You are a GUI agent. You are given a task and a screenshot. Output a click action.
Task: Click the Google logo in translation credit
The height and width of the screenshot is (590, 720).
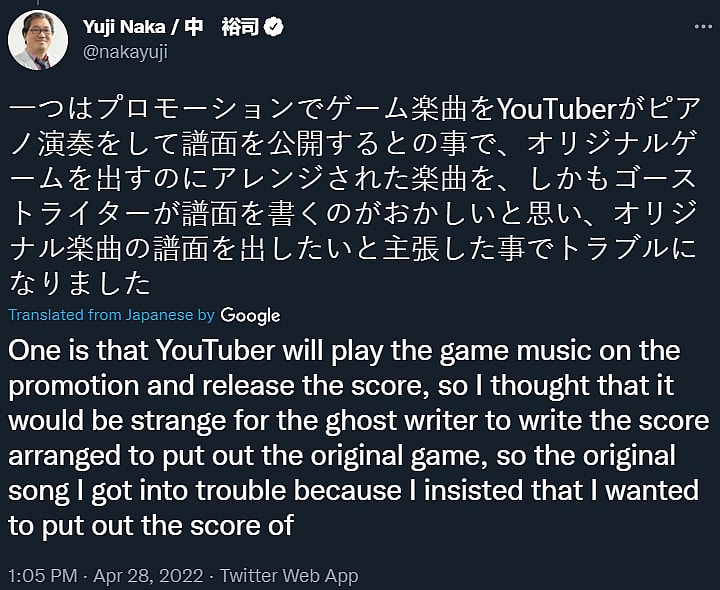pos(250,315)
